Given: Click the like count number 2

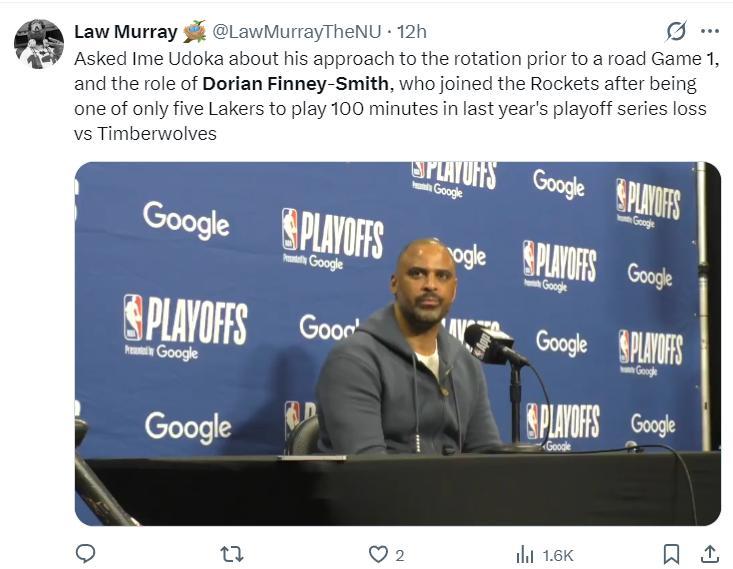Looking at the screenshot, I should pos(400,555).
